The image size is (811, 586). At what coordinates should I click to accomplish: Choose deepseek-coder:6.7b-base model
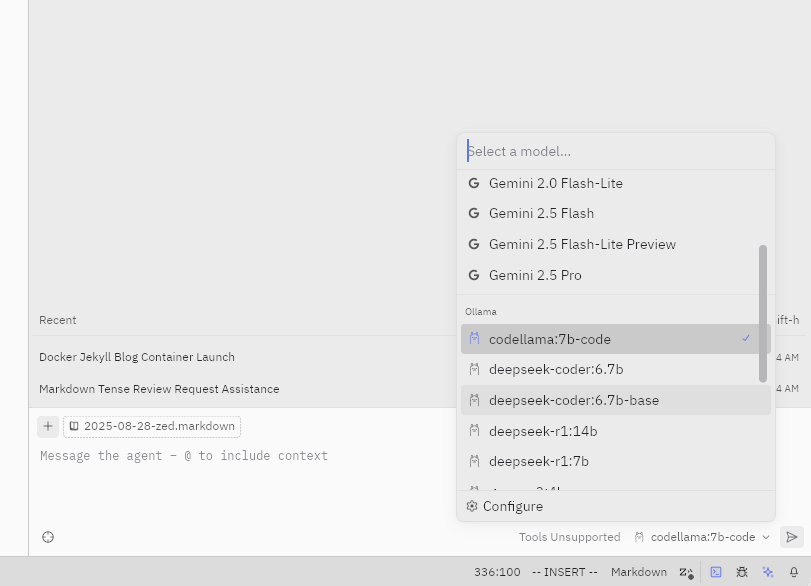615,400
